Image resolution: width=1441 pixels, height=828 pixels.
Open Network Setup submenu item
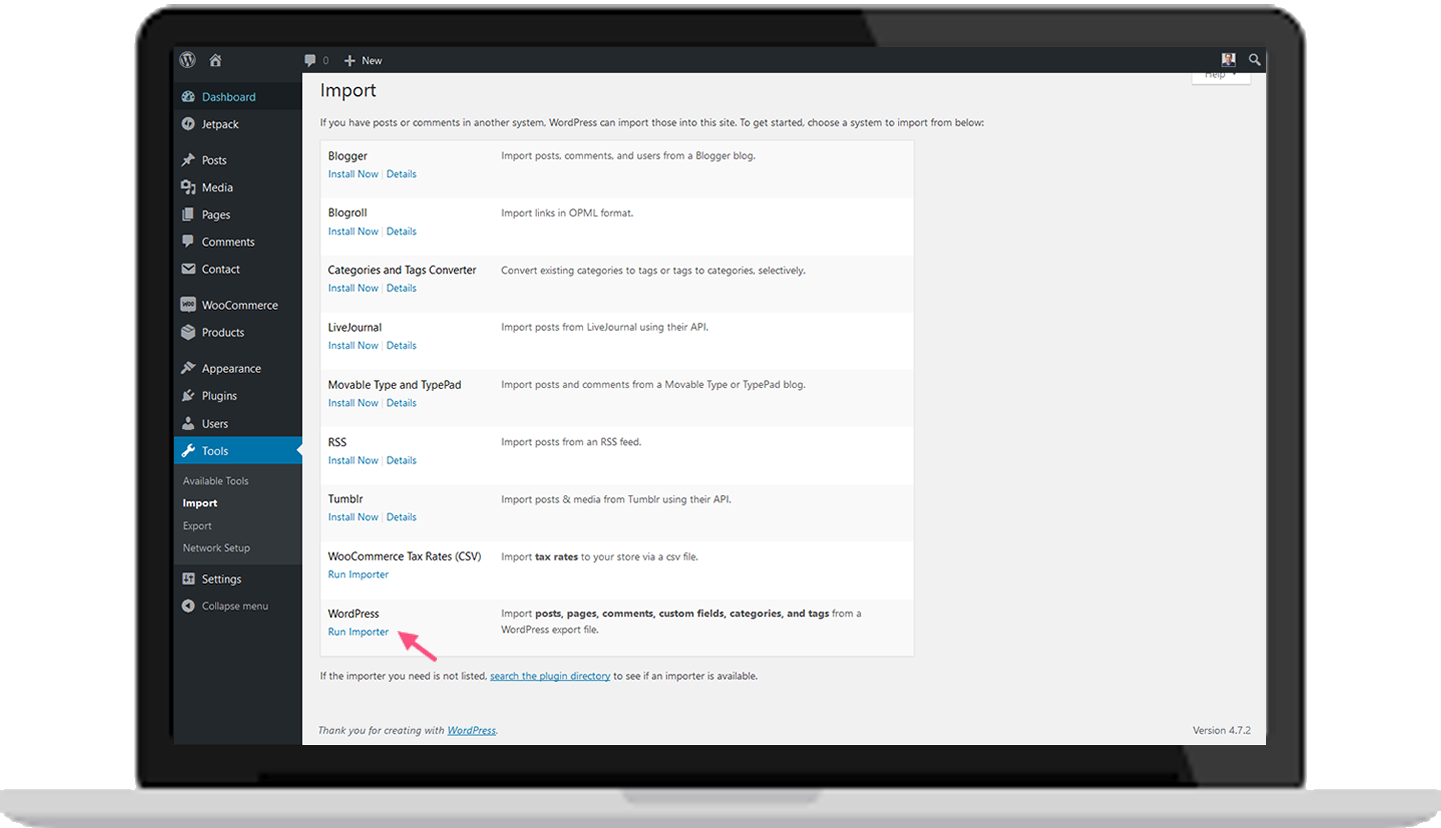click(216, 548)
